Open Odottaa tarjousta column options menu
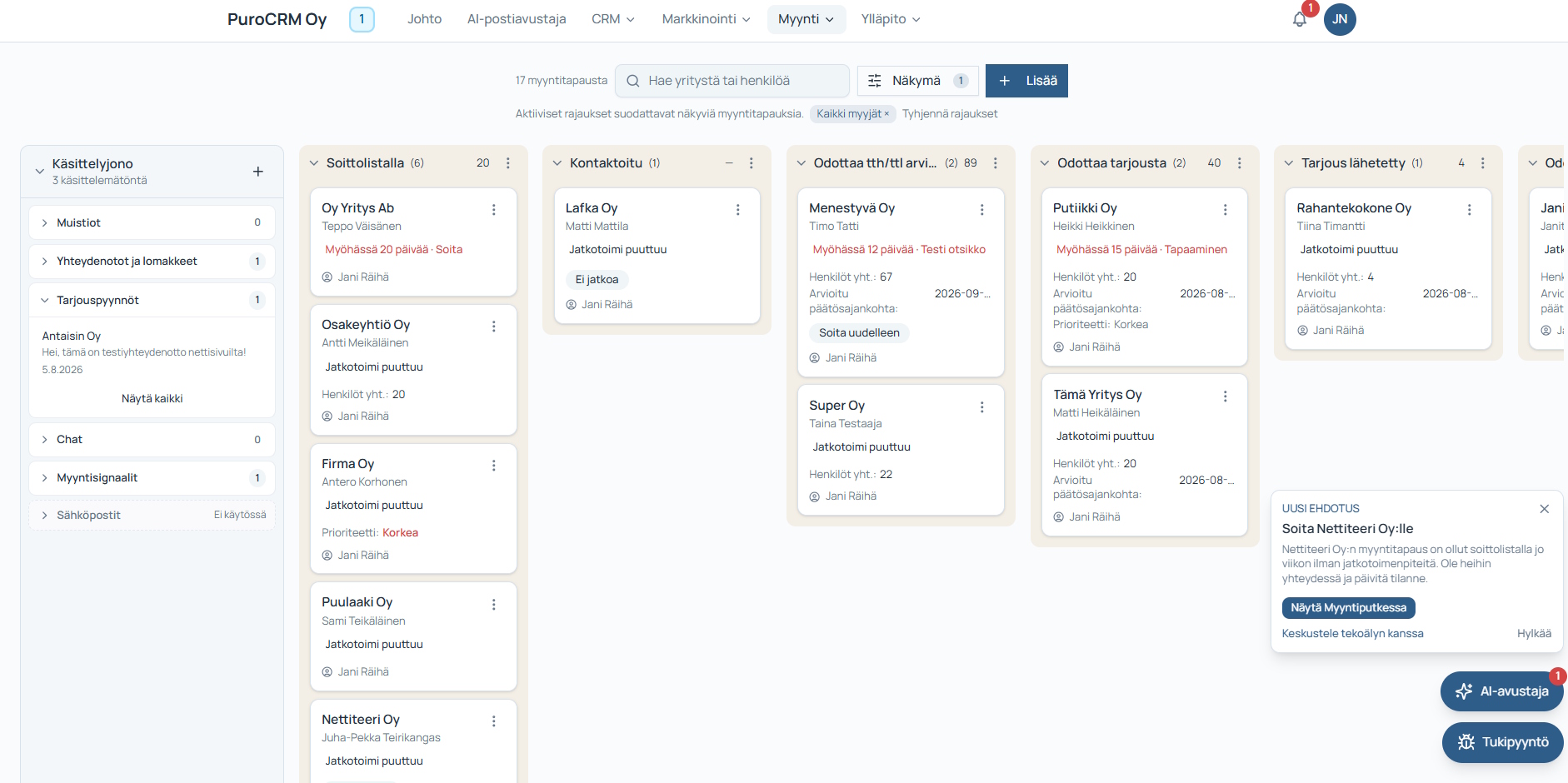 pos(1240,163)
